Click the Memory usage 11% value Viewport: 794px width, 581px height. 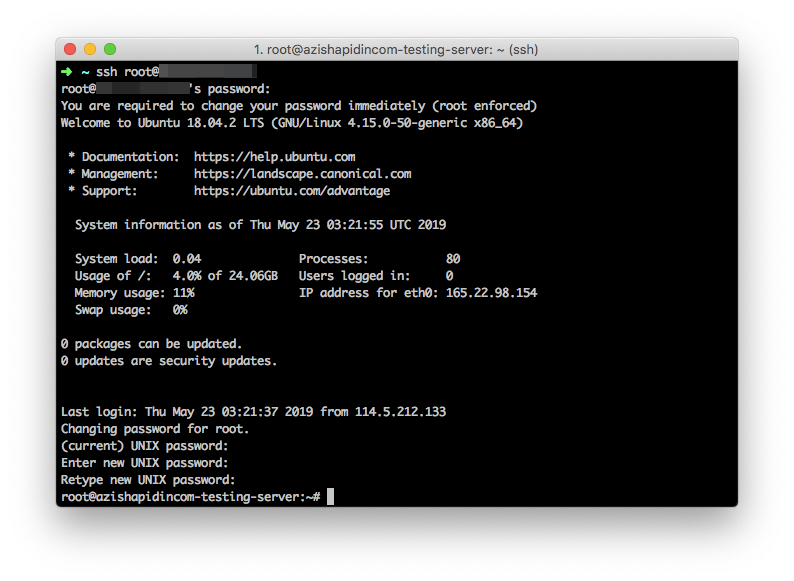tap(183, 293)
